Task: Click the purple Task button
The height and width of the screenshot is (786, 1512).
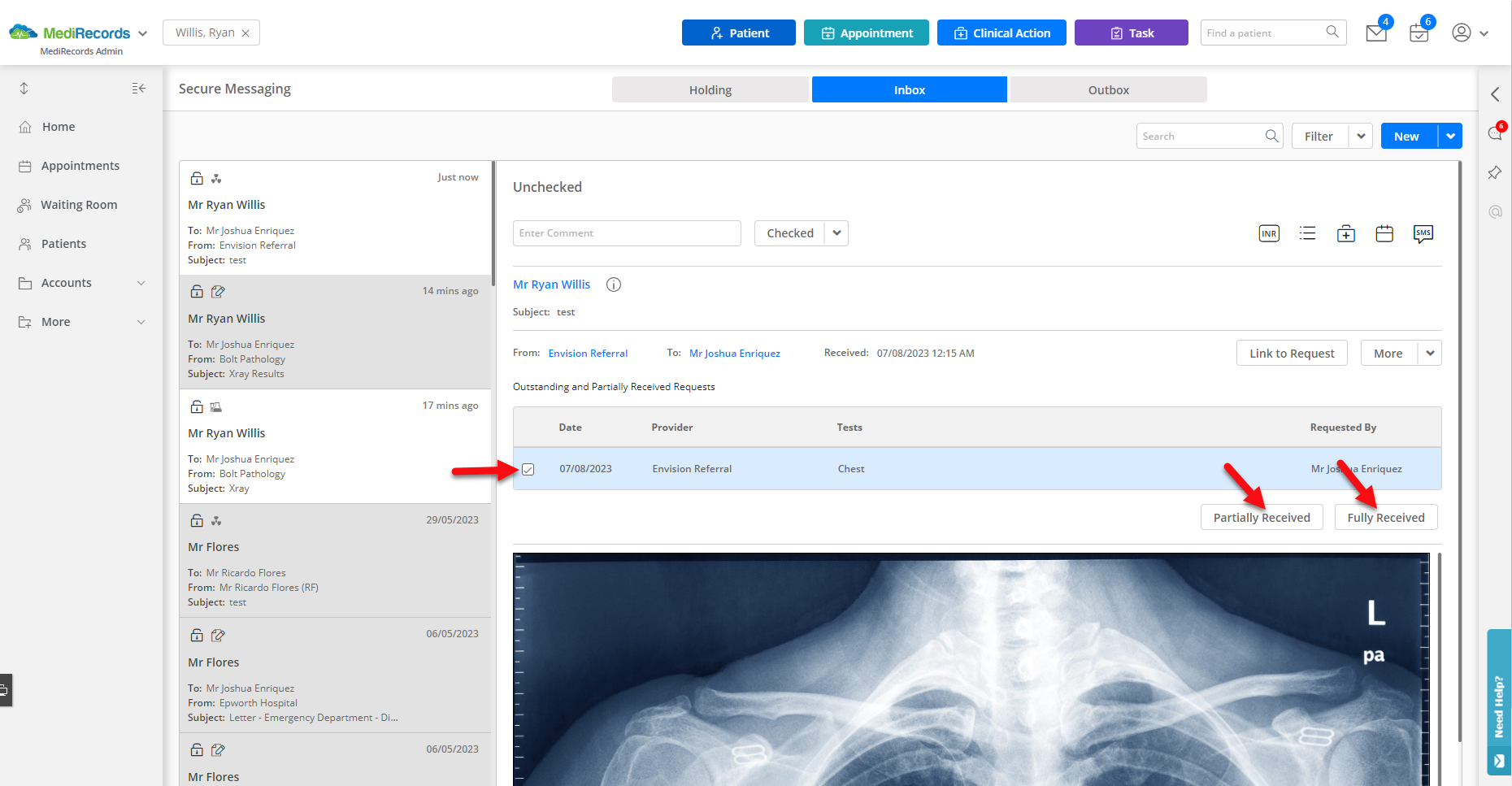Action: (1132, 33)
